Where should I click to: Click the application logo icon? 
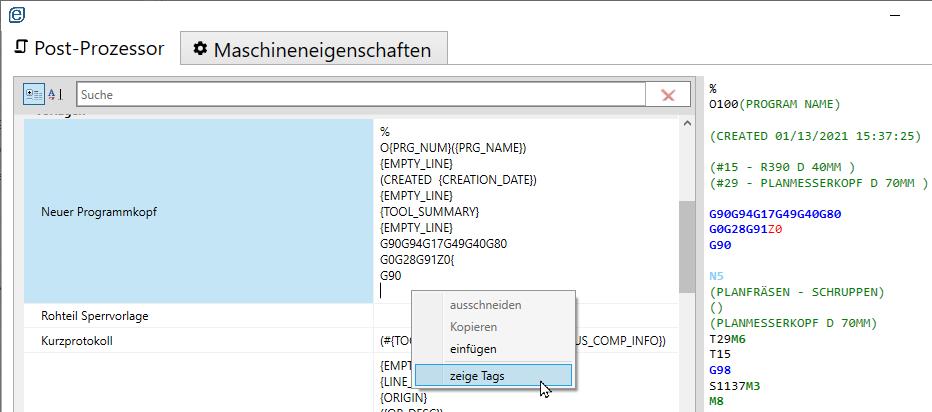click(x=17, y=12)
